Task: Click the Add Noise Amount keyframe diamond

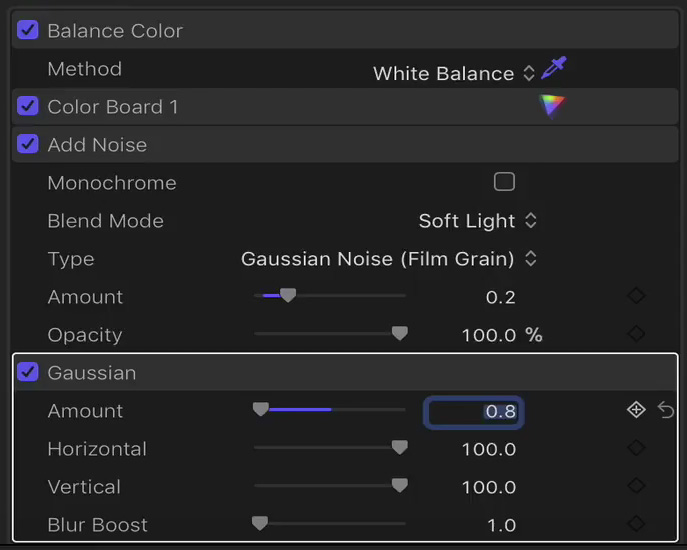Action: [636, 295]
